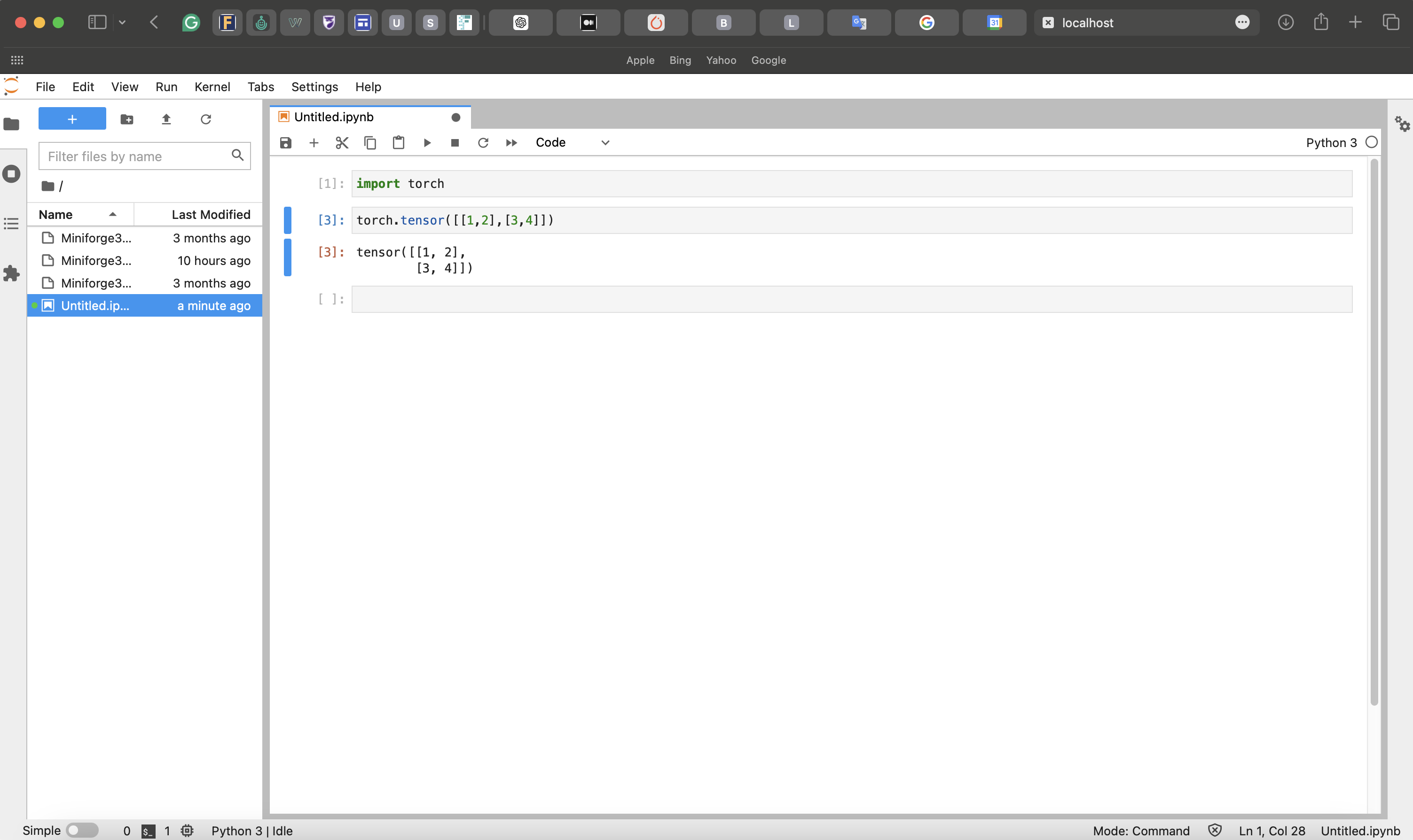Viewport: 1413px width, 840px height.
Task: Open the table of contents panel
Action: click(11, 224)
